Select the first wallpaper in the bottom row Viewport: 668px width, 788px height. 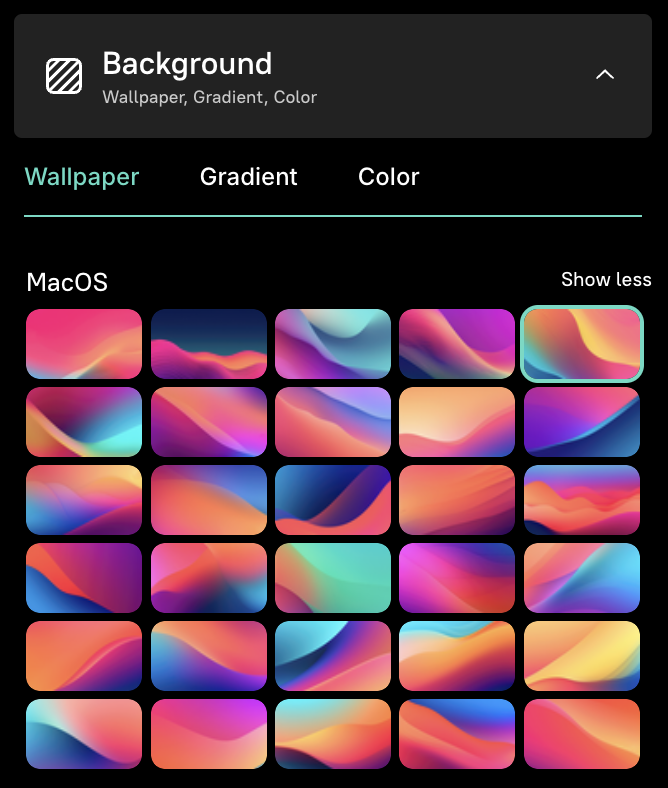(x=84, y=734)
